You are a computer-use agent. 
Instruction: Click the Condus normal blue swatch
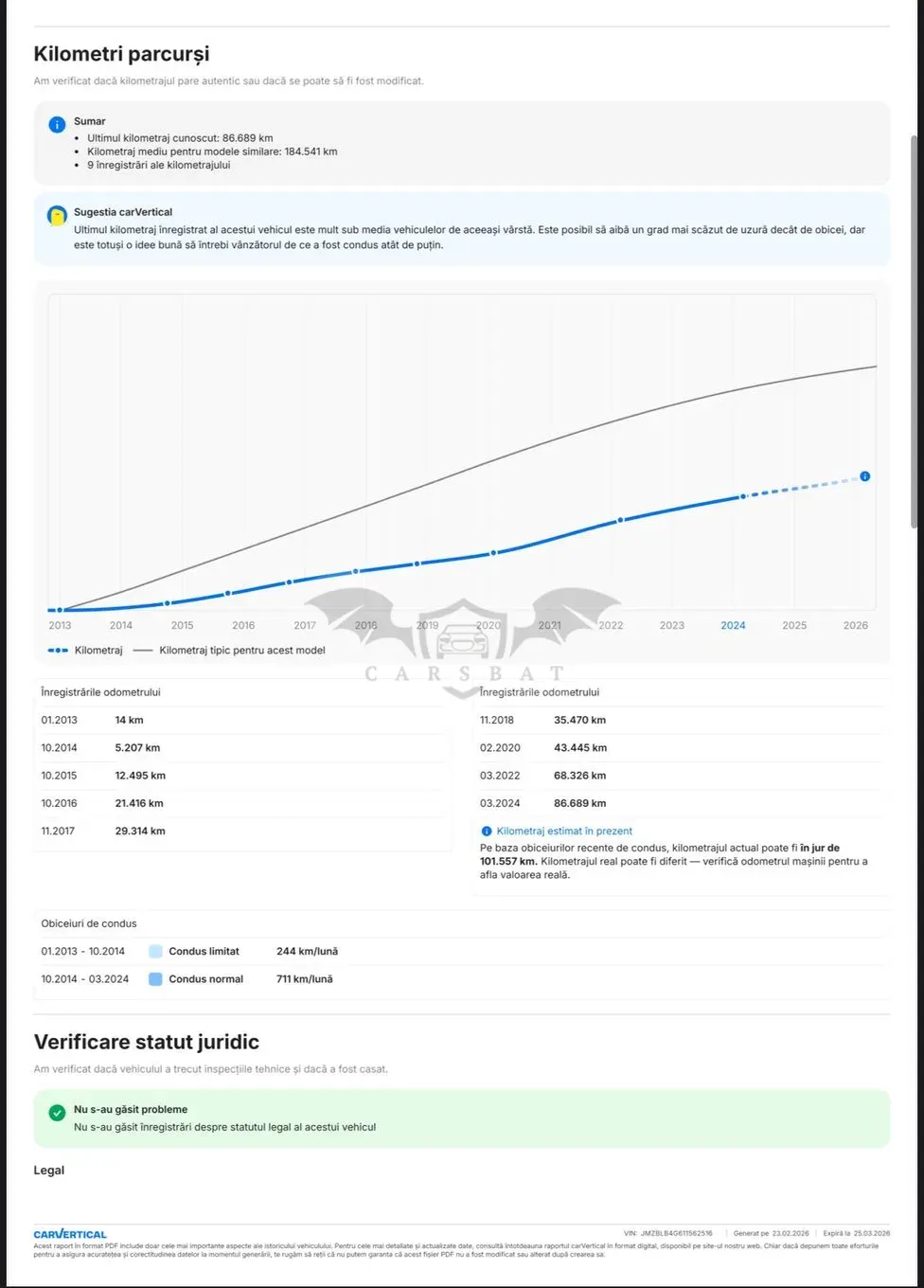click(x=155, y=979)
